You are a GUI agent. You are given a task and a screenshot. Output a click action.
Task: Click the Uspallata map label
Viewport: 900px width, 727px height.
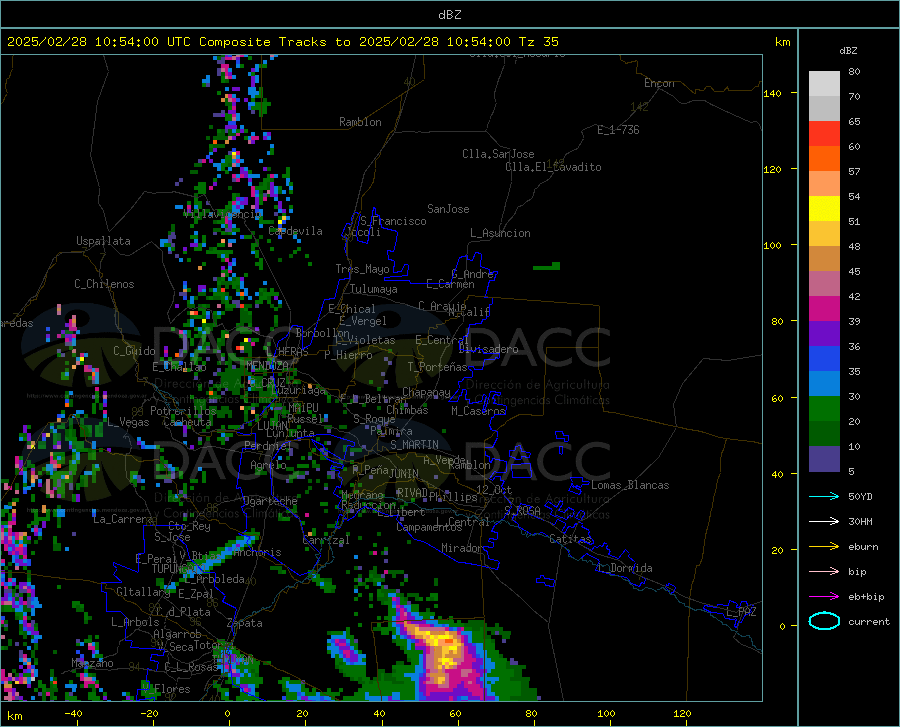[103, 241]
